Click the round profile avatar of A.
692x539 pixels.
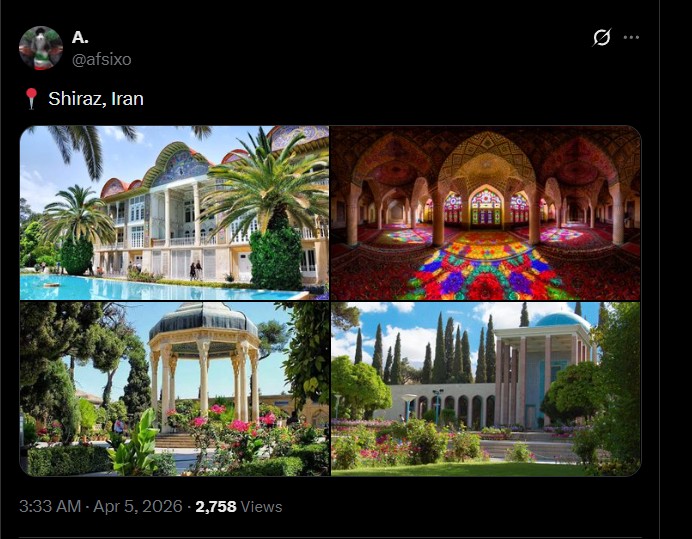[41, 48]
